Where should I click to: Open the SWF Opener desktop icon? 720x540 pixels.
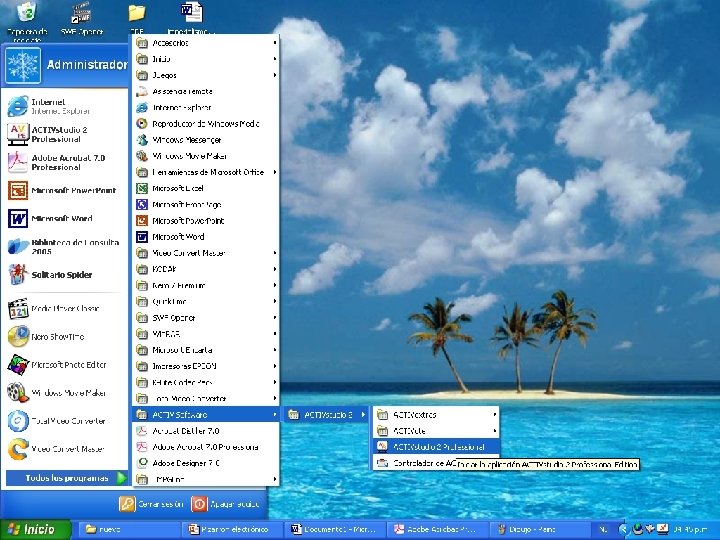tap(82, 18)
